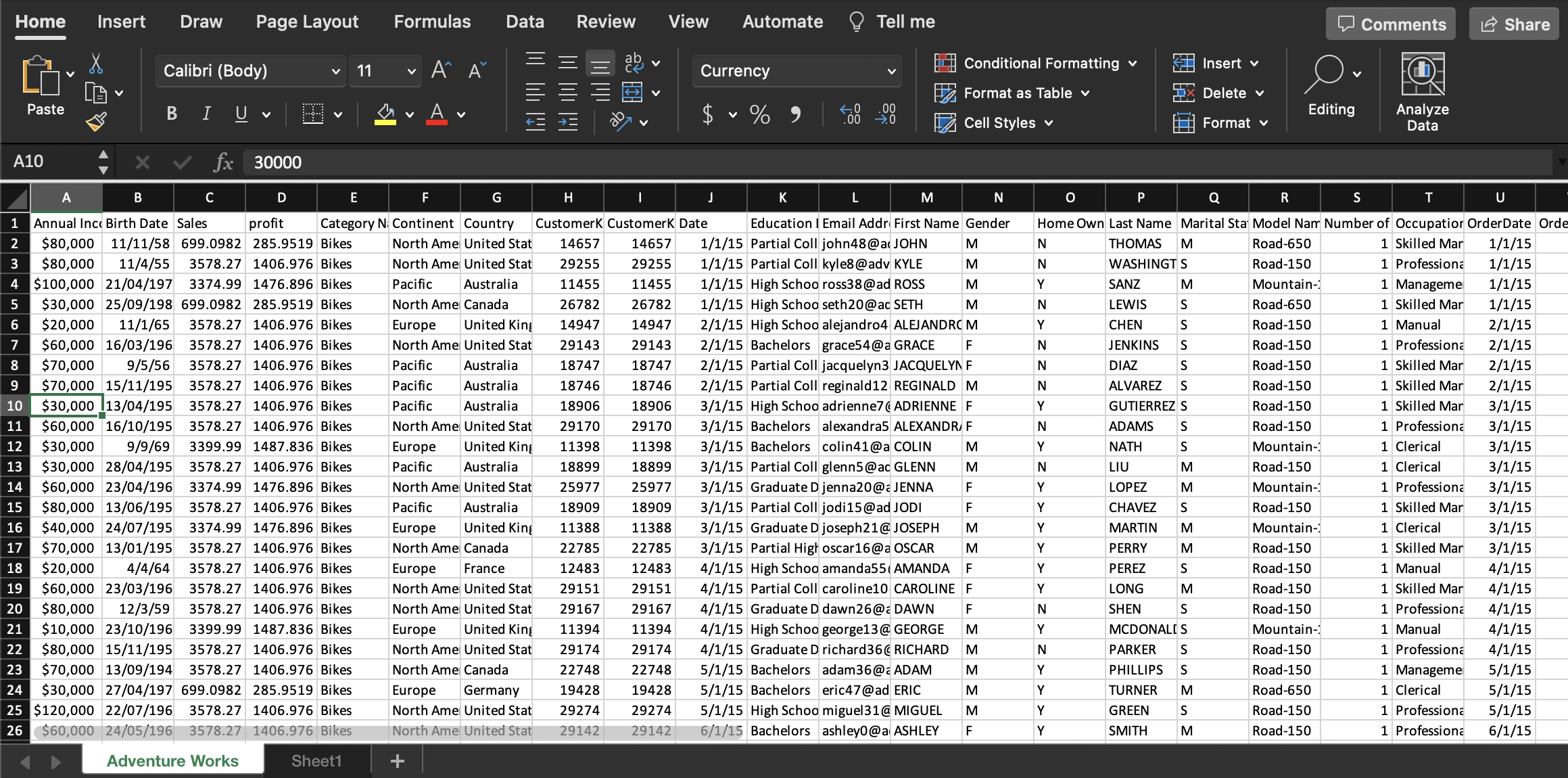Click the Merge and Center icon
Viewport: 1568px width, 778px height.
click(632, 93)
